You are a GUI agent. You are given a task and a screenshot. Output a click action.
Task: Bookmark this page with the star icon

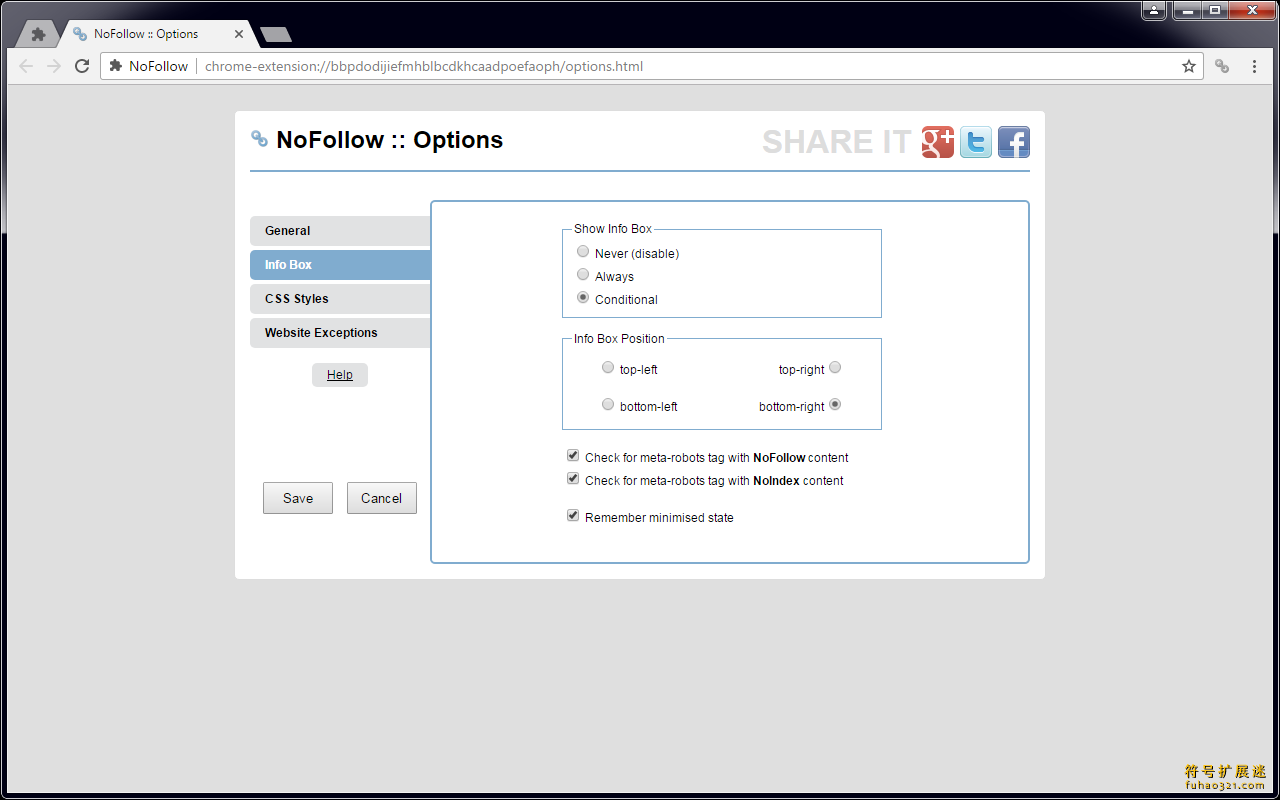(1189, 66)
